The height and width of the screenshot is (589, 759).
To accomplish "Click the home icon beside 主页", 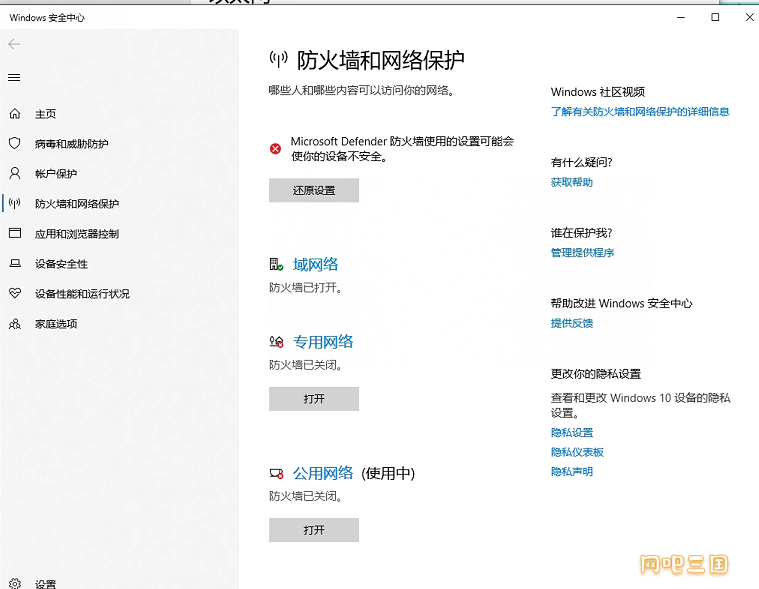I will [15, 114].
